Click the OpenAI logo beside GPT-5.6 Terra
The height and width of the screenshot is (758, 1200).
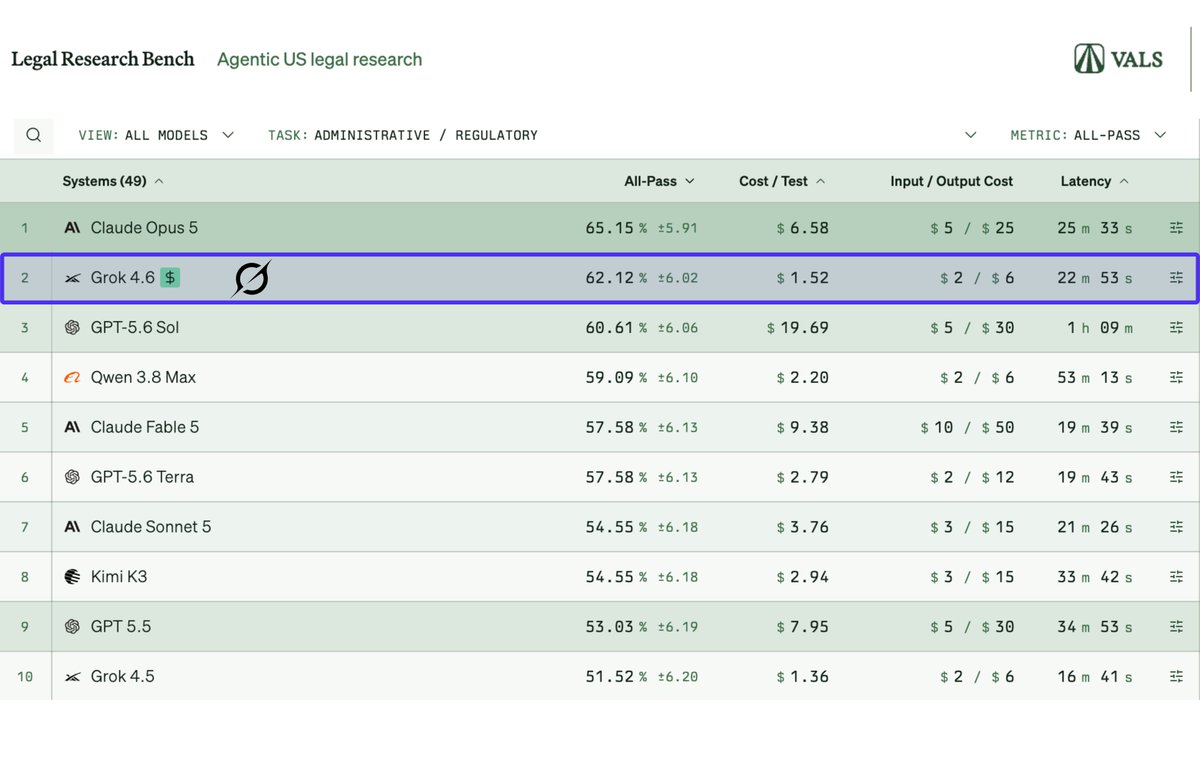[x=72, y=477]
